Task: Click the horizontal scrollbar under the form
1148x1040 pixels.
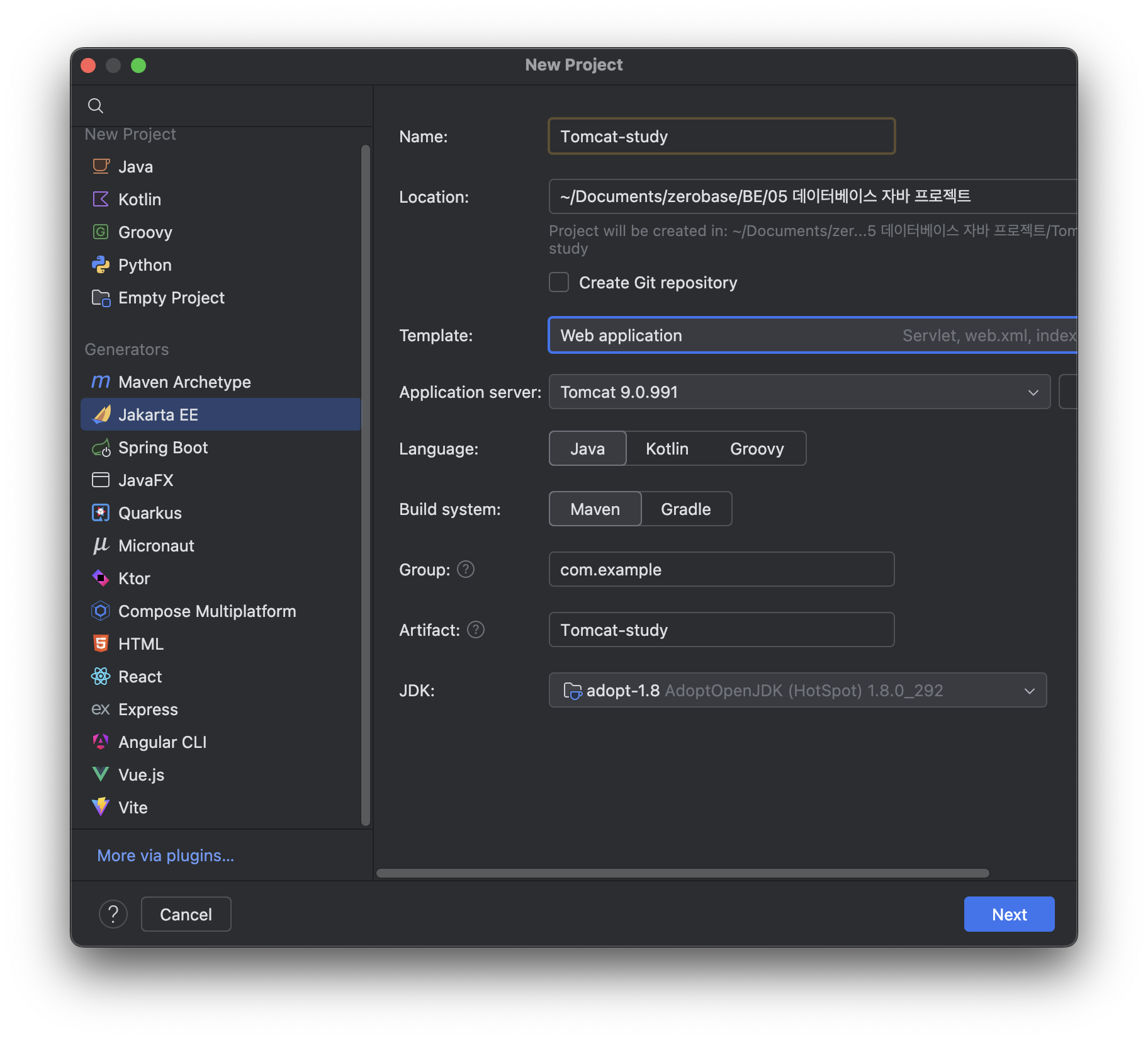Action: [x=682, y=873]
